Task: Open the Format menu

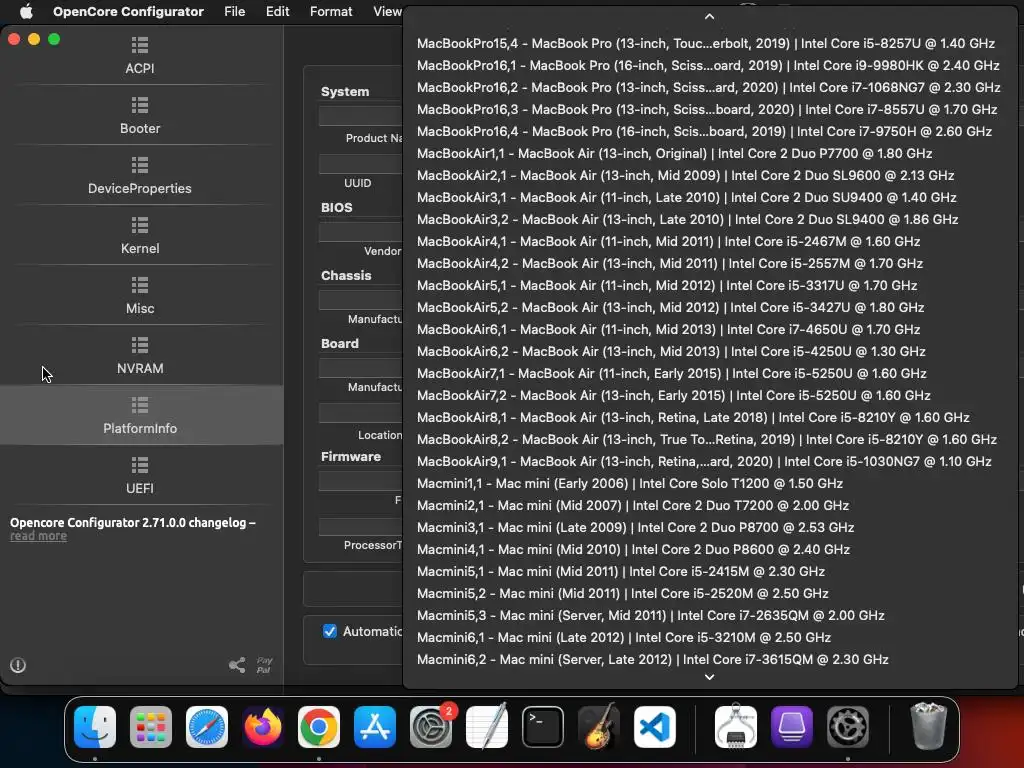Action: click(331, 11)
